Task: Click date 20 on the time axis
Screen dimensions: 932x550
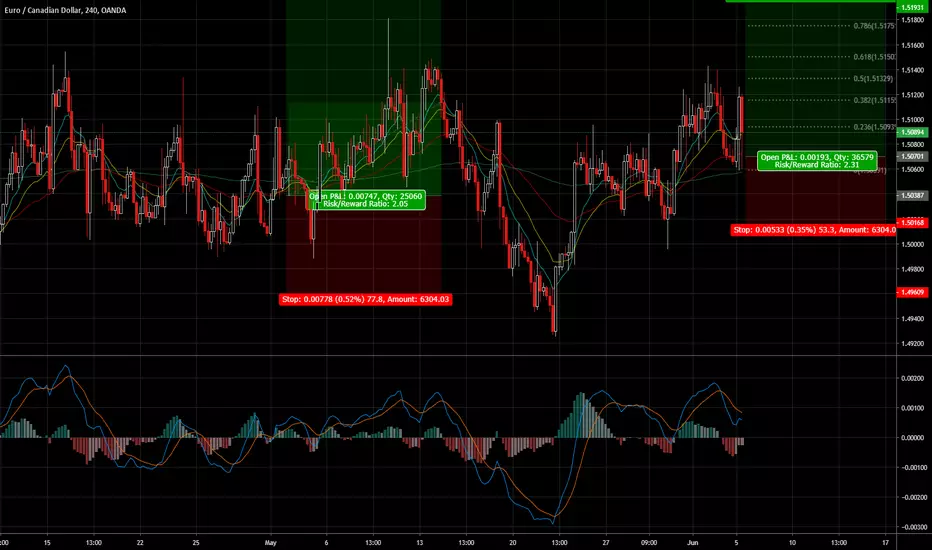Action: 512,542
